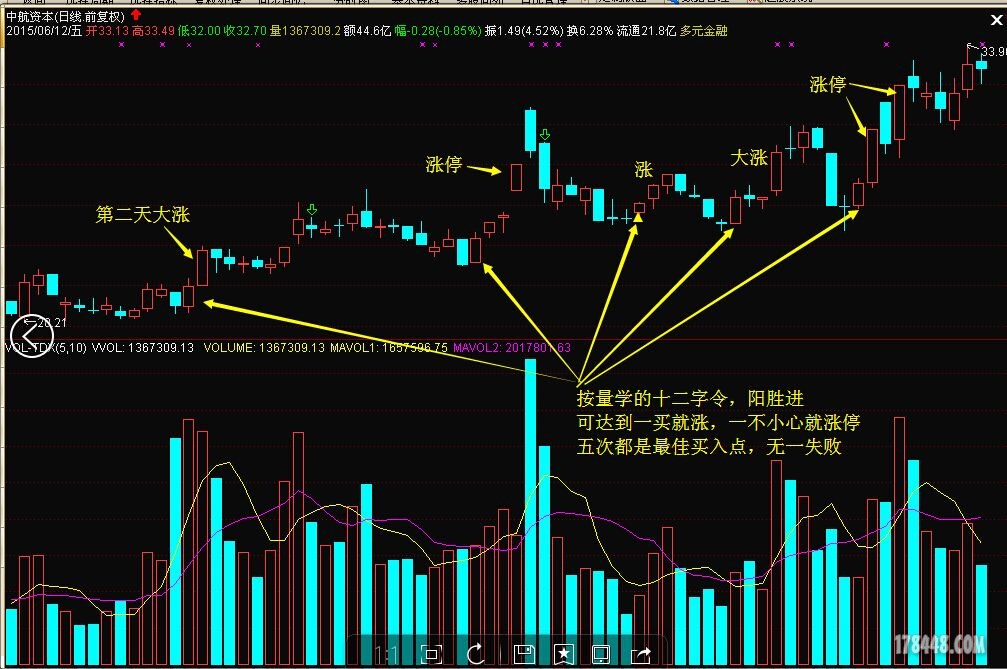
Task: Click the red up arrow beside stock title
Action: click(136, 15)
